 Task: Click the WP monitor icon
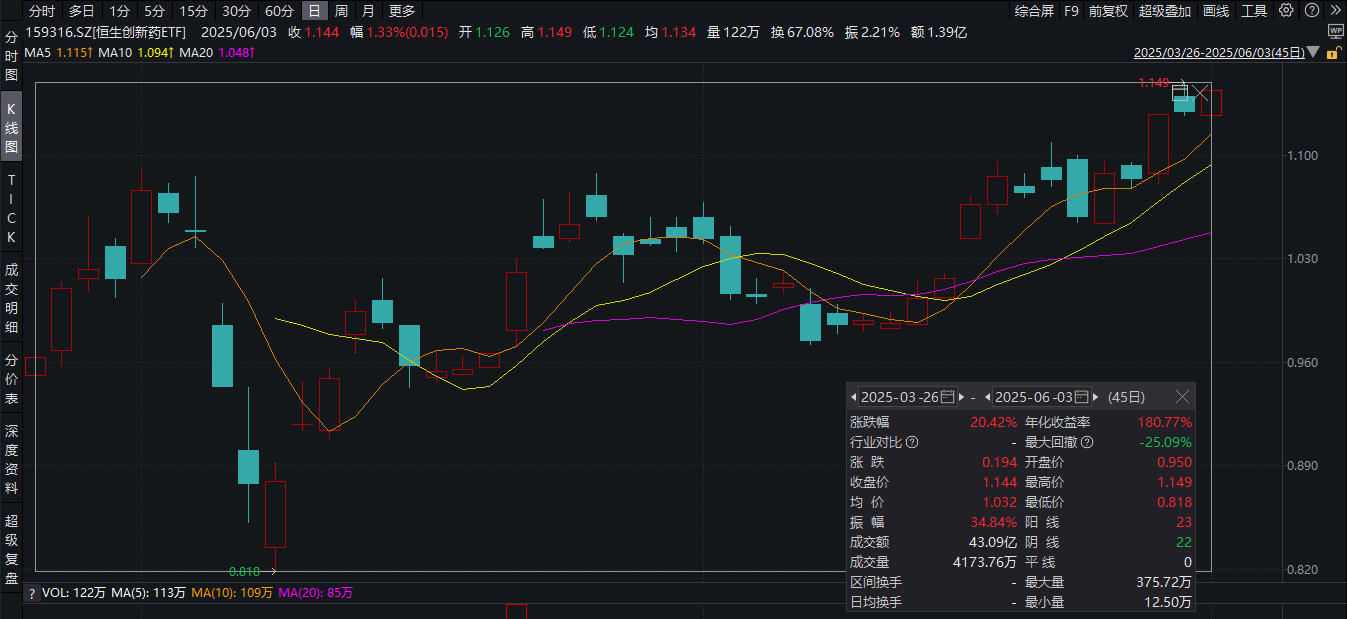[1336, 31]
